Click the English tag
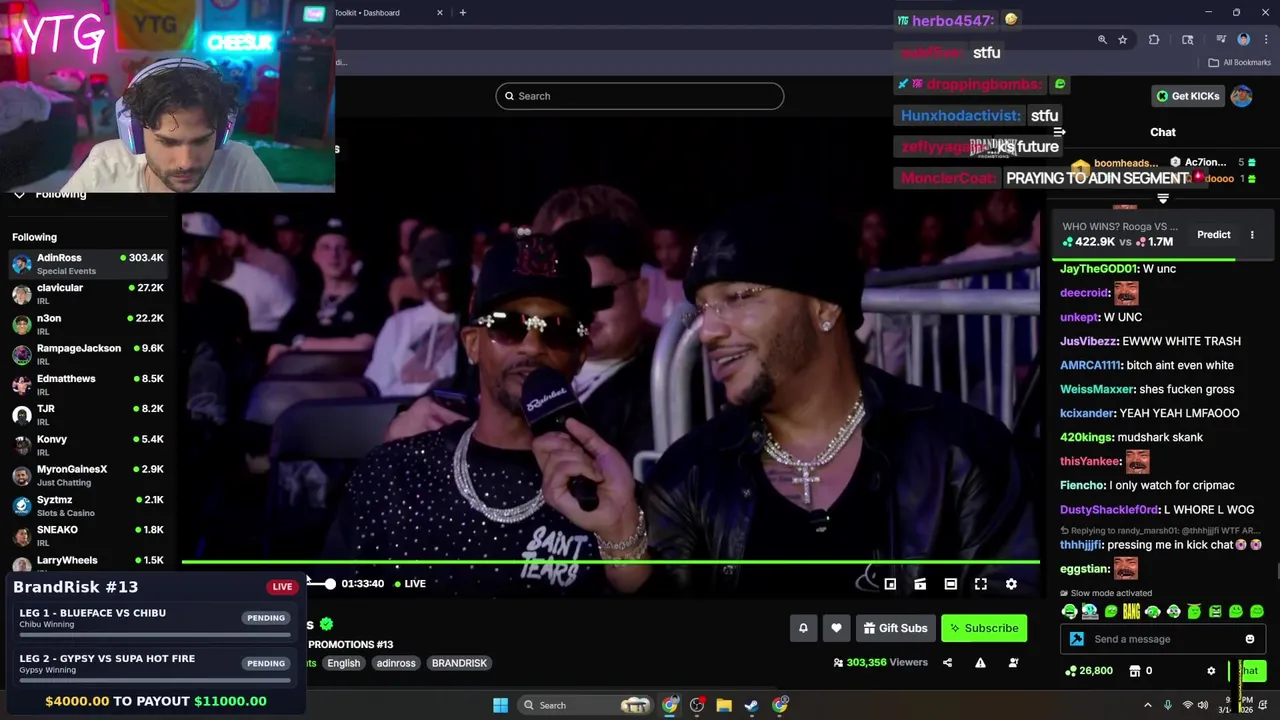Image resolution: width=1280 pixels, height=720 pixels. tap(343, 663)
